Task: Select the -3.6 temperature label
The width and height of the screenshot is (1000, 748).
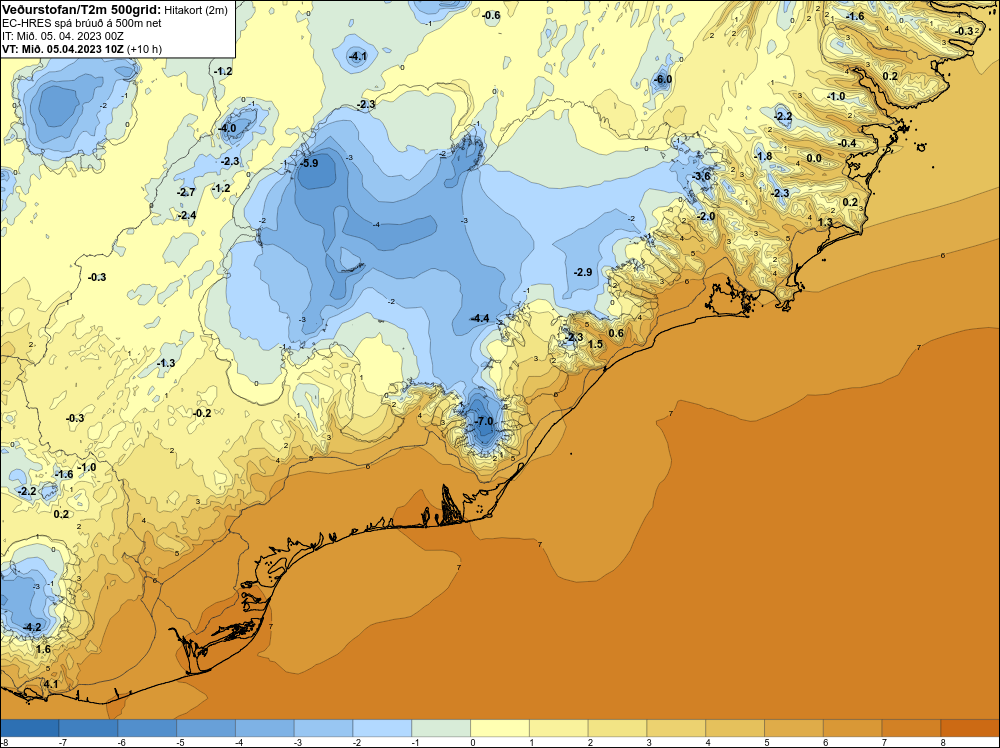Action: (701, 176)
